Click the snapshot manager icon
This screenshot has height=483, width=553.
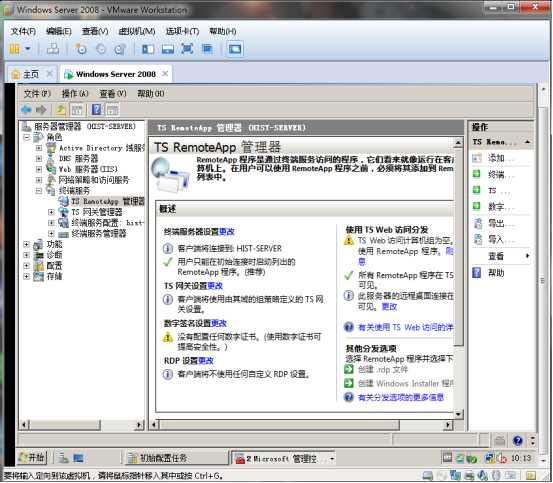pos(120,49)
